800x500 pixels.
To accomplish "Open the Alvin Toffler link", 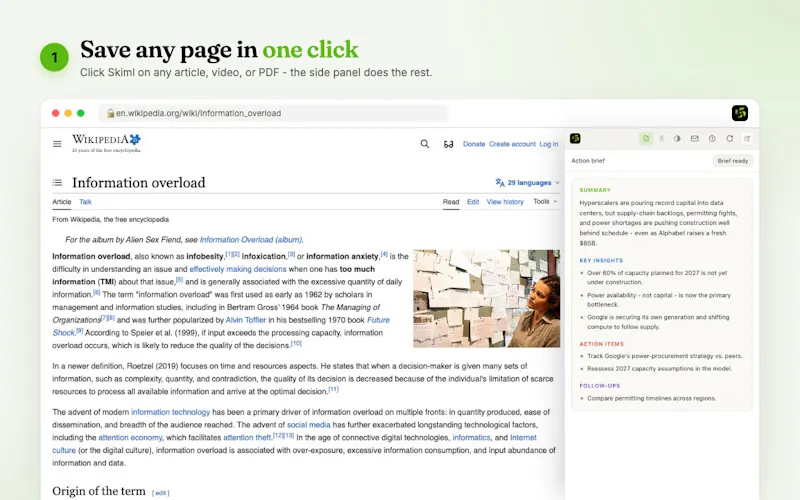I will pyautogui.click(x=246, y=320).
